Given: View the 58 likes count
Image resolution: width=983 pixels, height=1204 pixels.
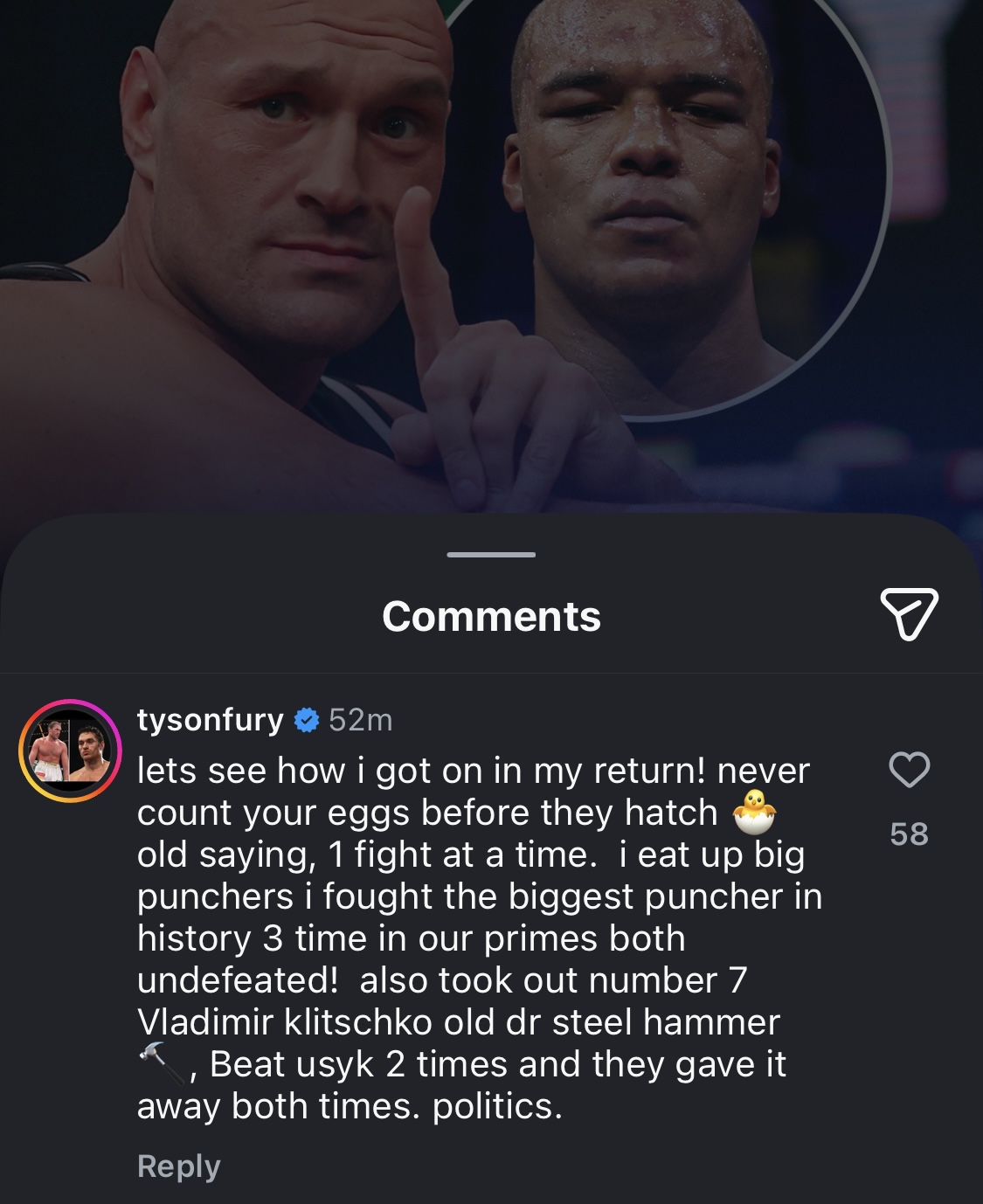Looking at the screenshot, I should point(909,834).
